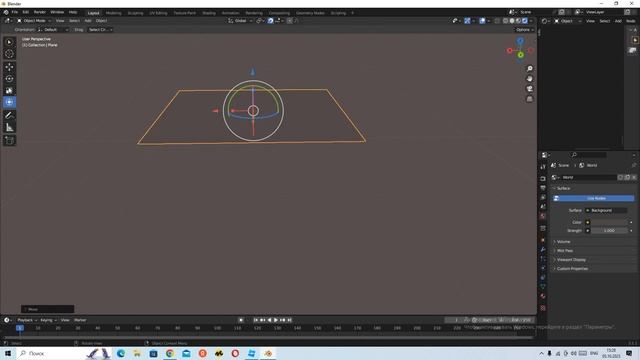This screenshot has height=360, width=640.
Task: Open the Object Mode dropdown
Action: pos(33,21)
